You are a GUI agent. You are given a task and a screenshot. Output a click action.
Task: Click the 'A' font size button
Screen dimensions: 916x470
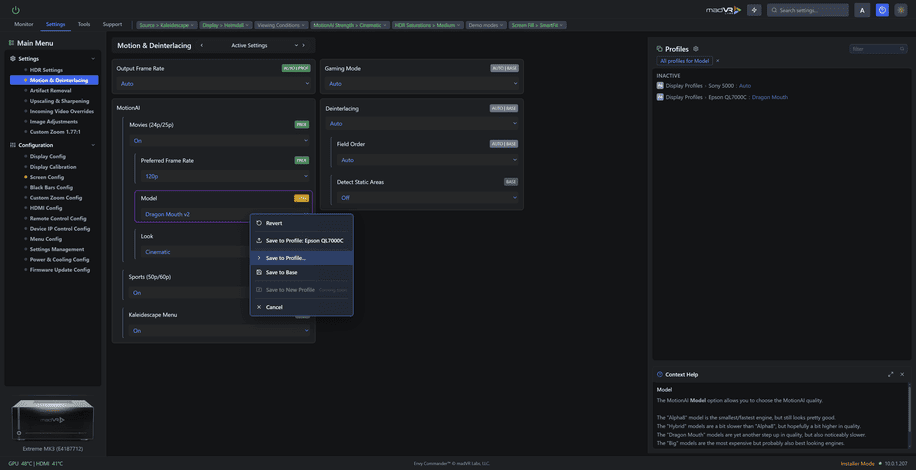tap(862, 10)
